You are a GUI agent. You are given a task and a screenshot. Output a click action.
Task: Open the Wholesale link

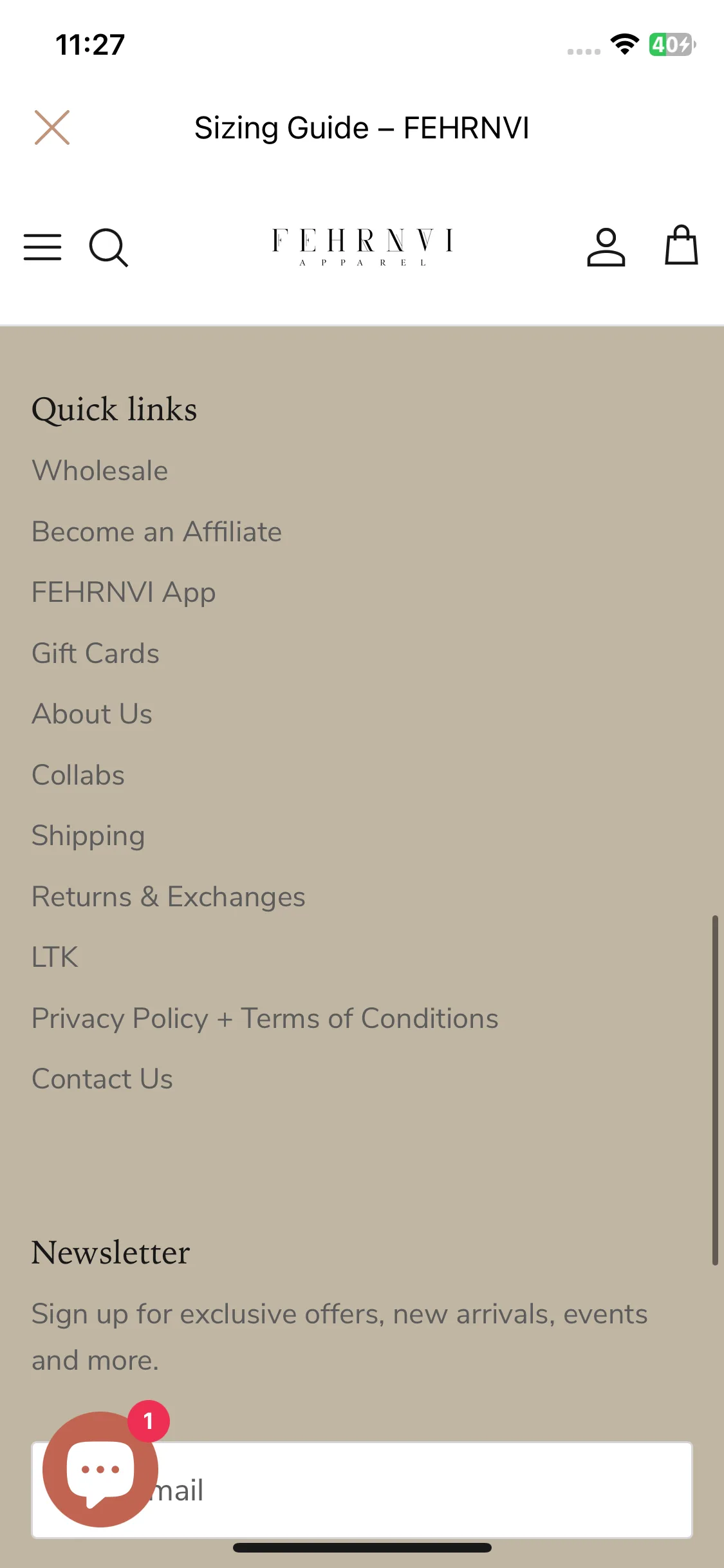(x=100, y=471)
